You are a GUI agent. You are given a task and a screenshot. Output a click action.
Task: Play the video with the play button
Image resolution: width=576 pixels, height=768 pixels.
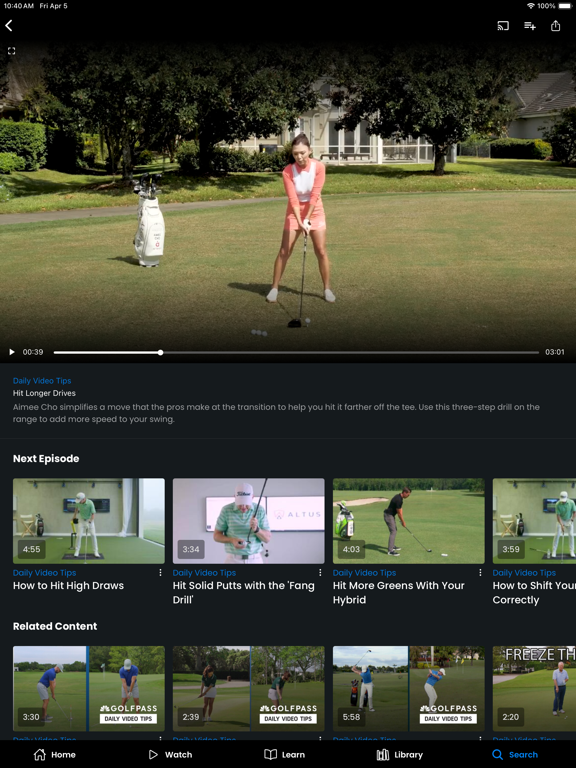point(12,352)
